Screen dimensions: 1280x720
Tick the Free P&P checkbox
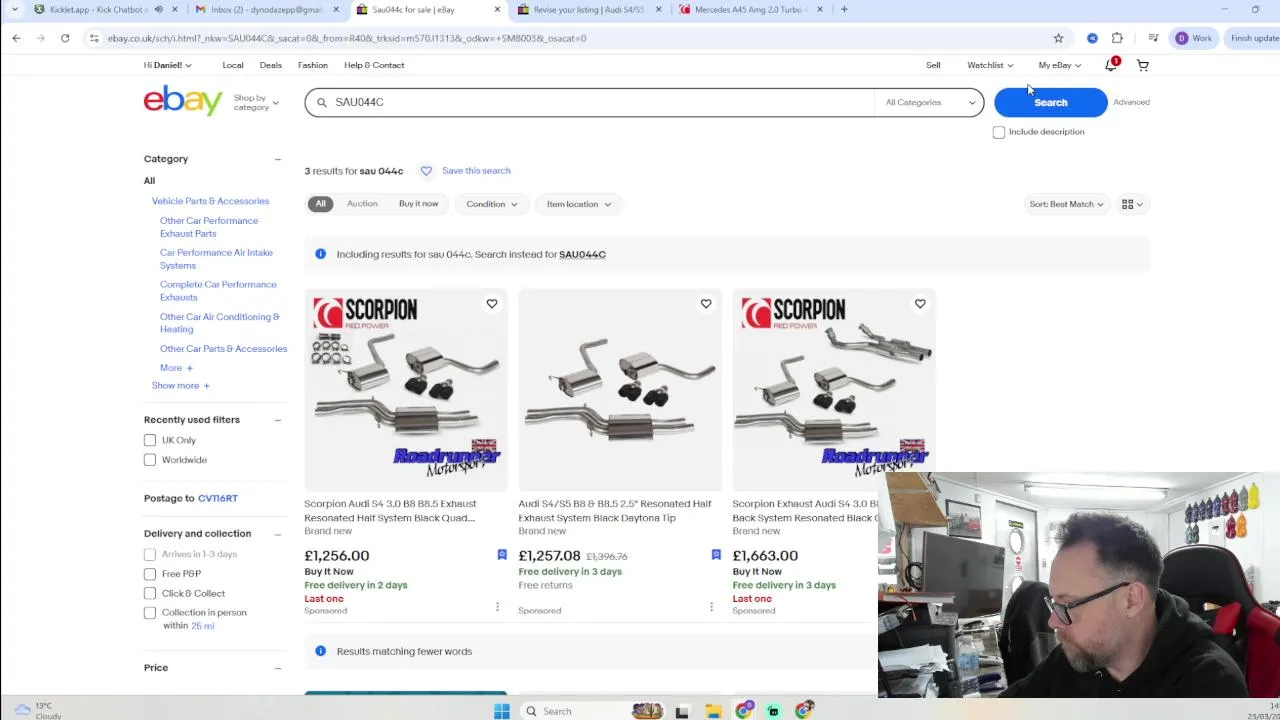[150, 574]
